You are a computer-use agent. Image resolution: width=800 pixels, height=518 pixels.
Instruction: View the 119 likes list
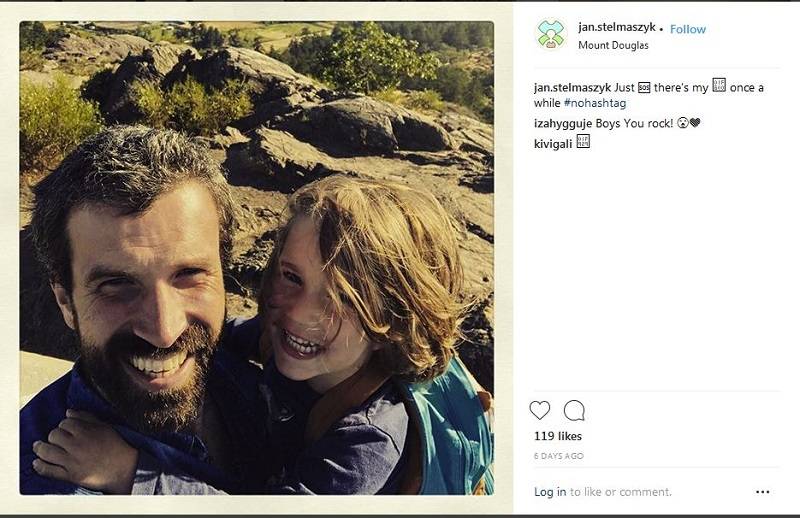coord(558,436)
